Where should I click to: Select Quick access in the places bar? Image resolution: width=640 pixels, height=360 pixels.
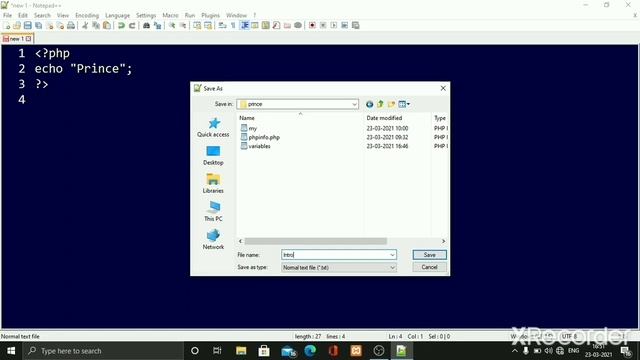tap(213, 127)
